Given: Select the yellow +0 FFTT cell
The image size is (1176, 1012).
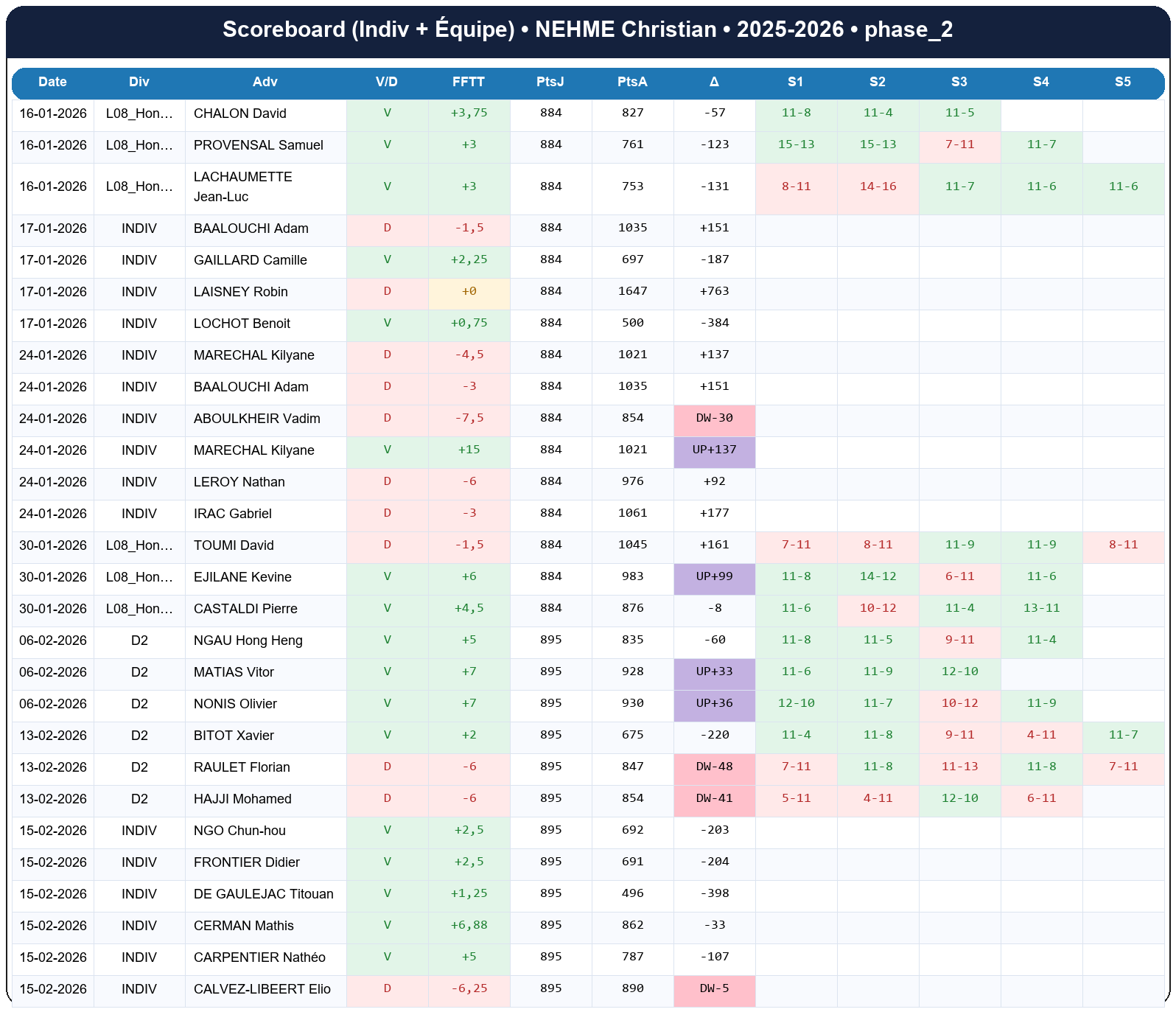Looking at the screenshot, I should pyautogui.click(x=469, y=291).
